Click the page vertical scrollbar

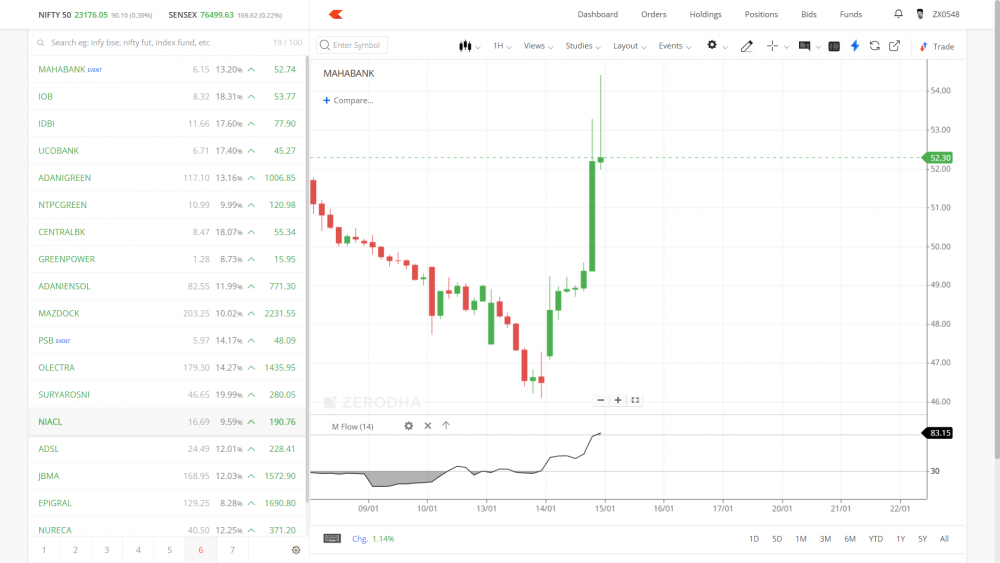(x=997, y=230)
